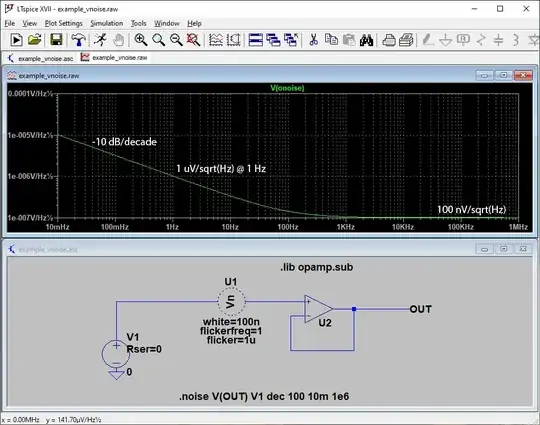Click the Print icon
Screen dimensions: 540x425
pyautogui.click(x=389, y=40)
